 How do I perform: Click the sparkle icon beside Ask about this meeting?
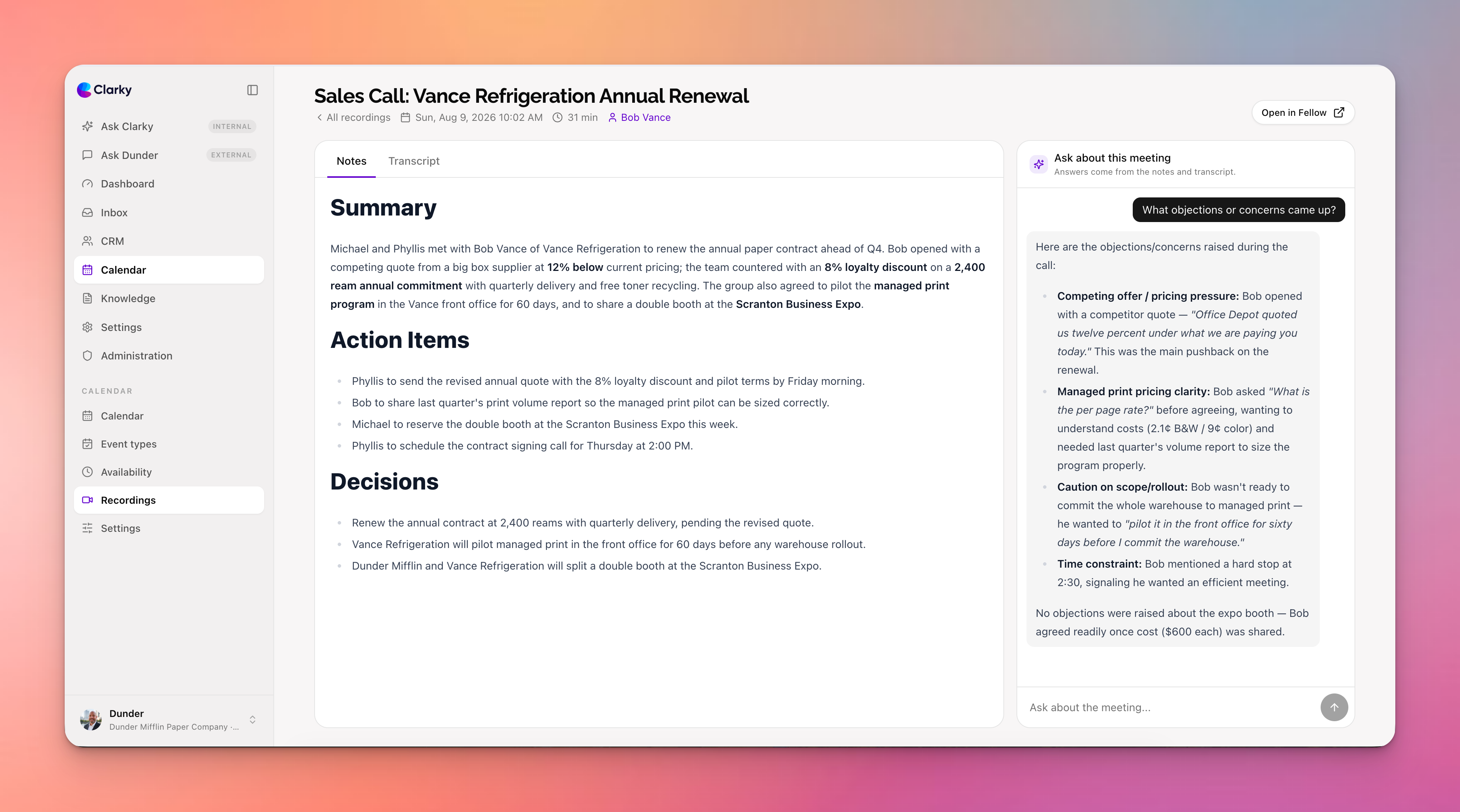(1039, 164)
